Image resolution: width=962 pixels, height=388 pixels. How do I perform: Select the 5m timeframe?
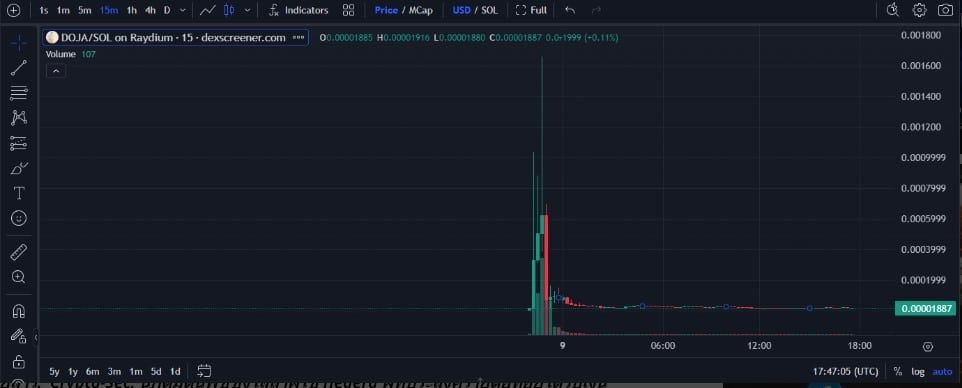point(85,10)
